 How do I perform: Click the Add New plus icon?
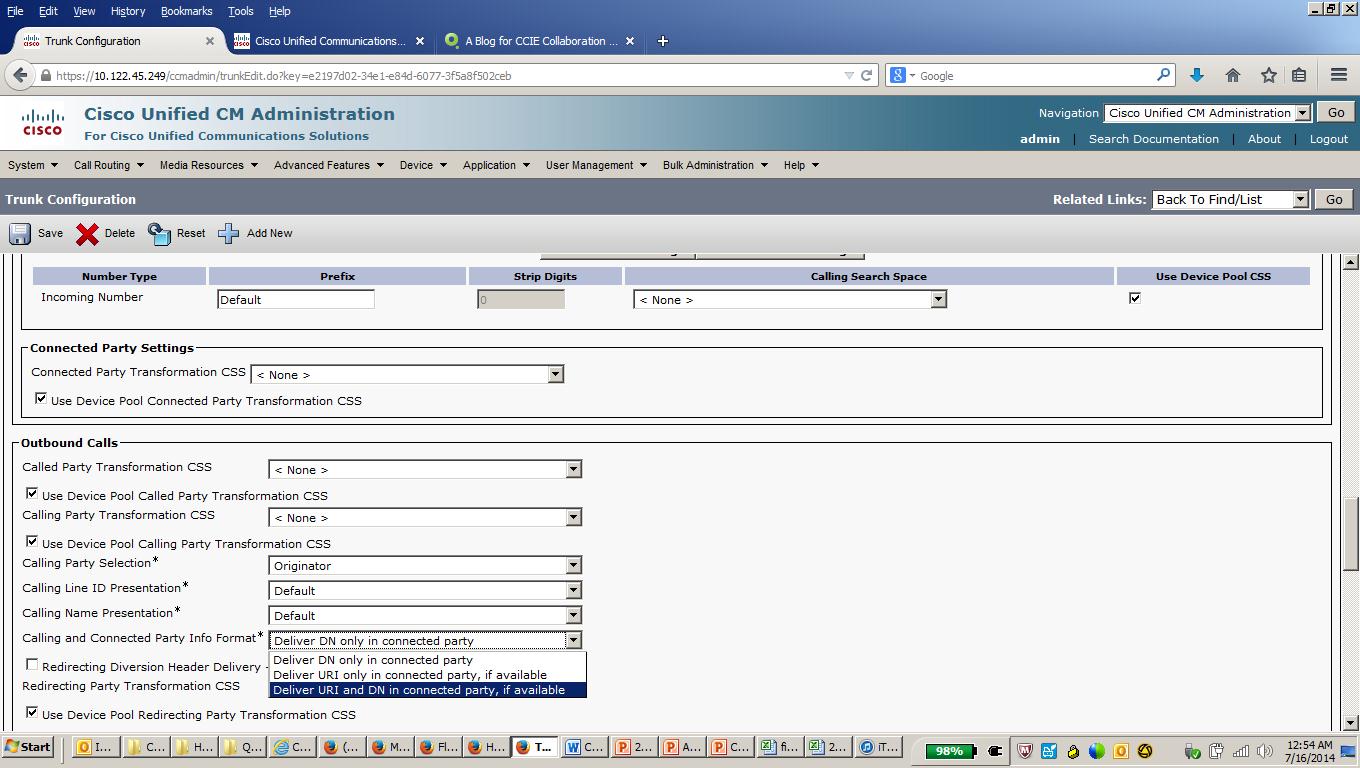coord(229,234)
